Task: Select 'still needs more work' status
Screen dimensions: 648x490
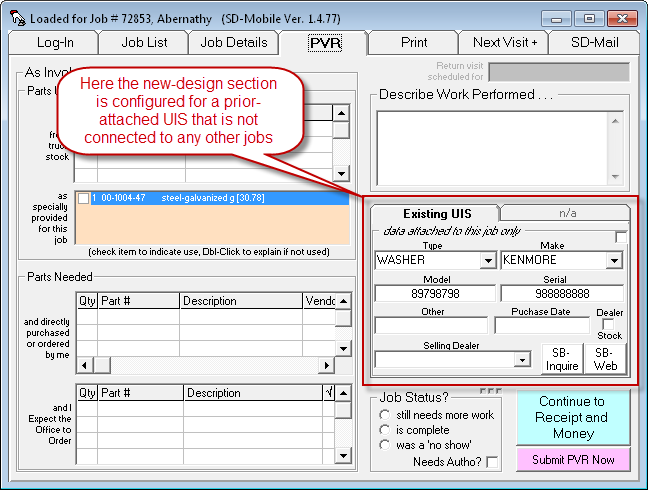Action: [385, 415]
